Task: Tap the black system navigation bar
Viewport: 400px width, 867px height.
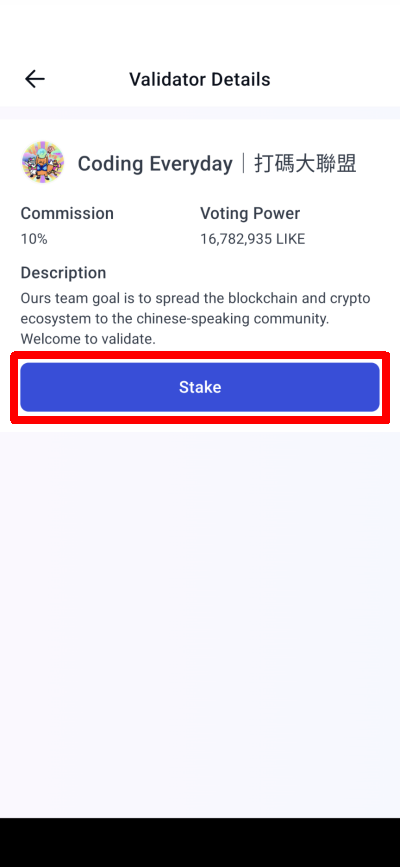Action: [x=200, y=842]
